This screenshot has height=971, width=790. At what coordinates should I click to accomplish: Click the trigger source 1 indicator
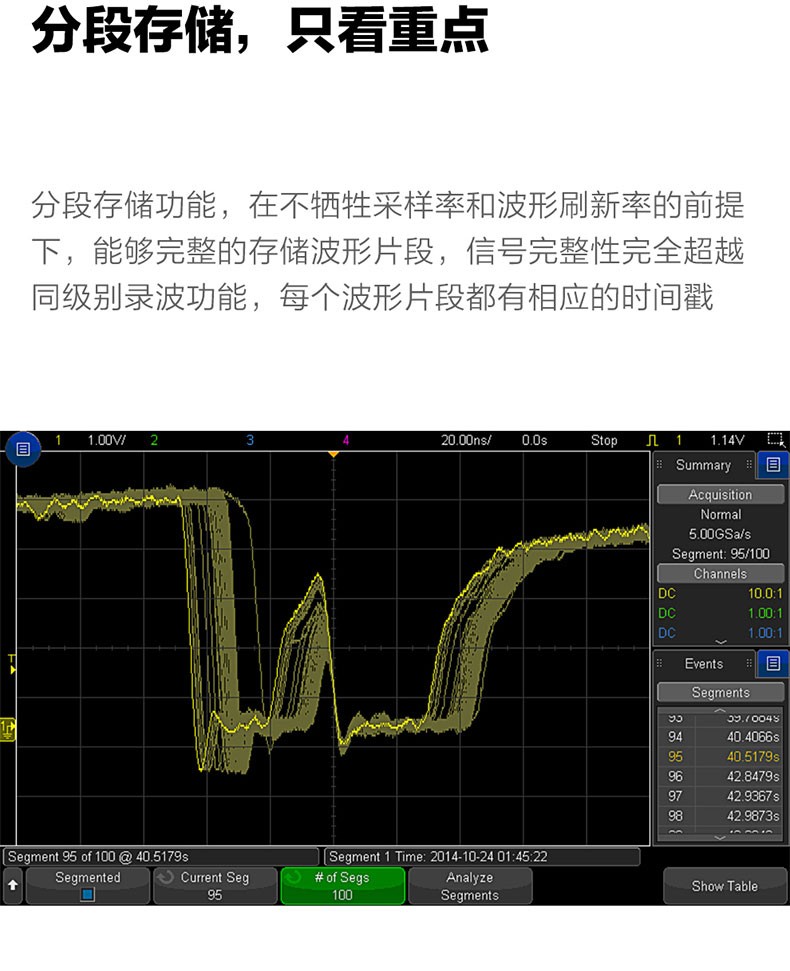pyautogui.click(x=679, y=440)
